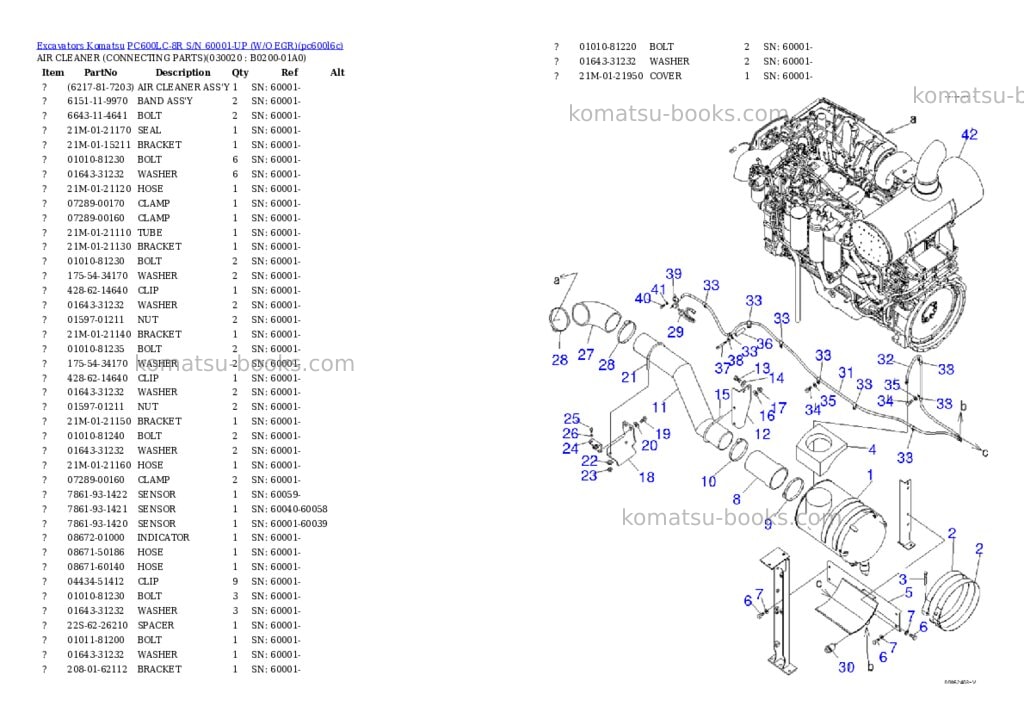Click callout 31 on the diagram
Screen dimensions: 1024x725
tap(846, 373)
